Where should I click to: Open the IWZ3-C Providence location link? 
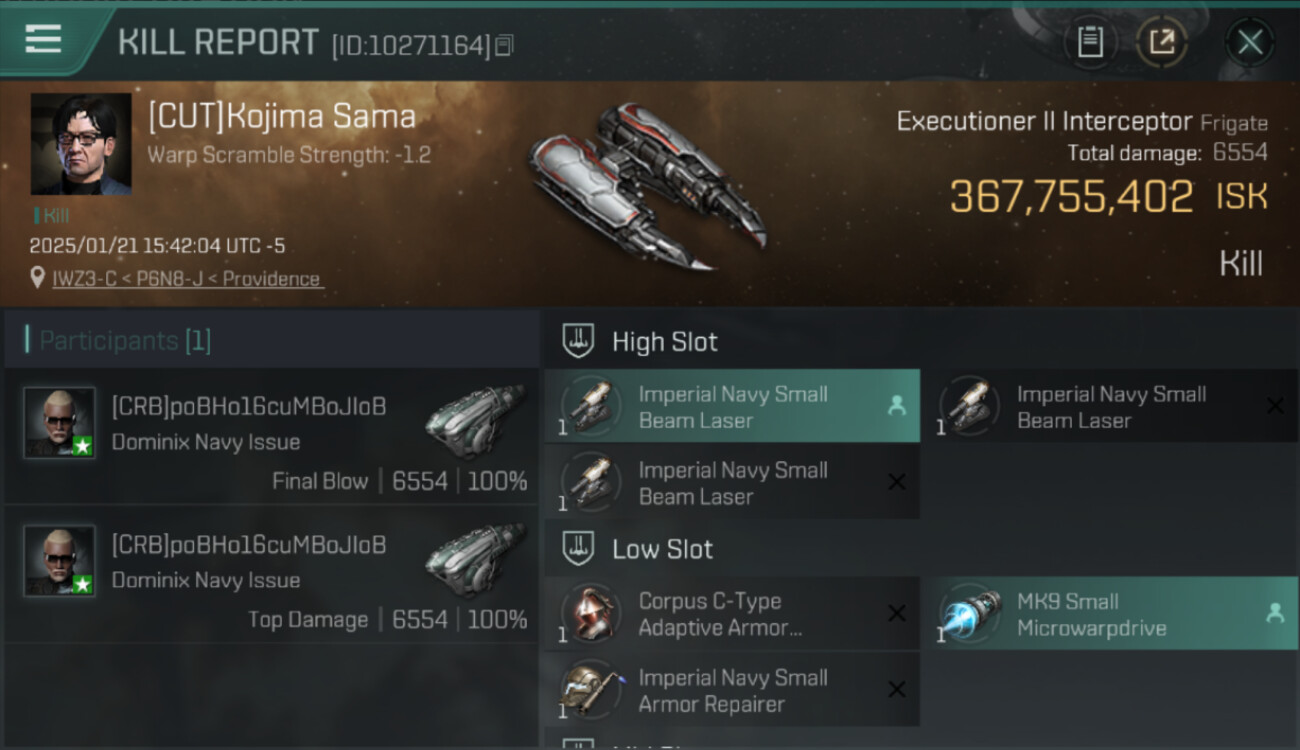click(186, 279)
